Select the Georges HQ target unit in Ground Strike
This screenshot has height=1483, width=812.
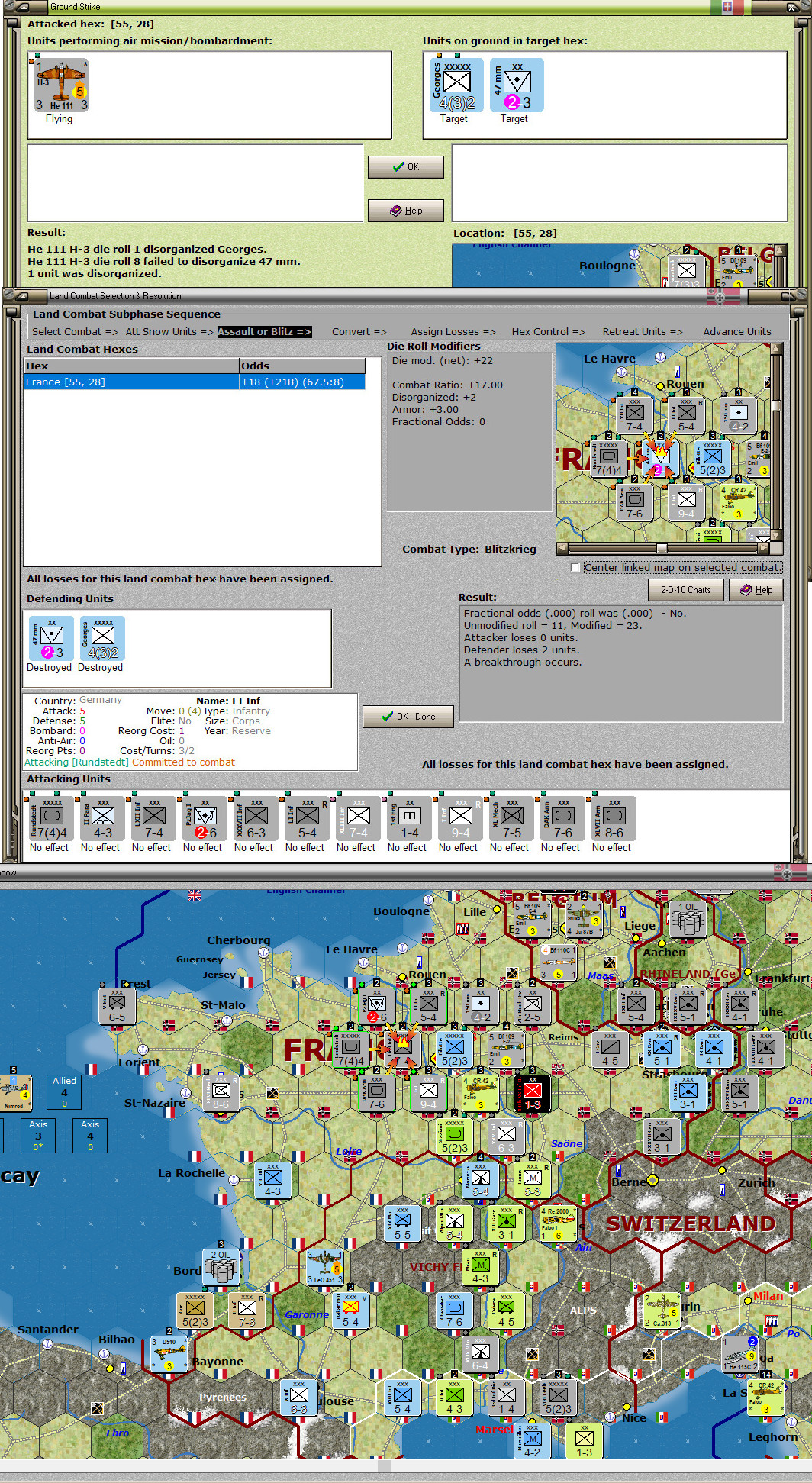coord(456,85)
